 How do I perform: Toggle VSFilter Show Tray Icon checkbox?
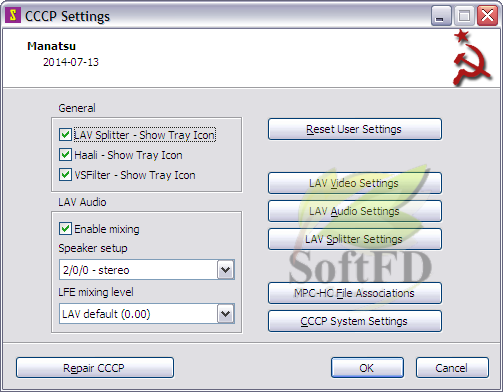pos(65,175)
